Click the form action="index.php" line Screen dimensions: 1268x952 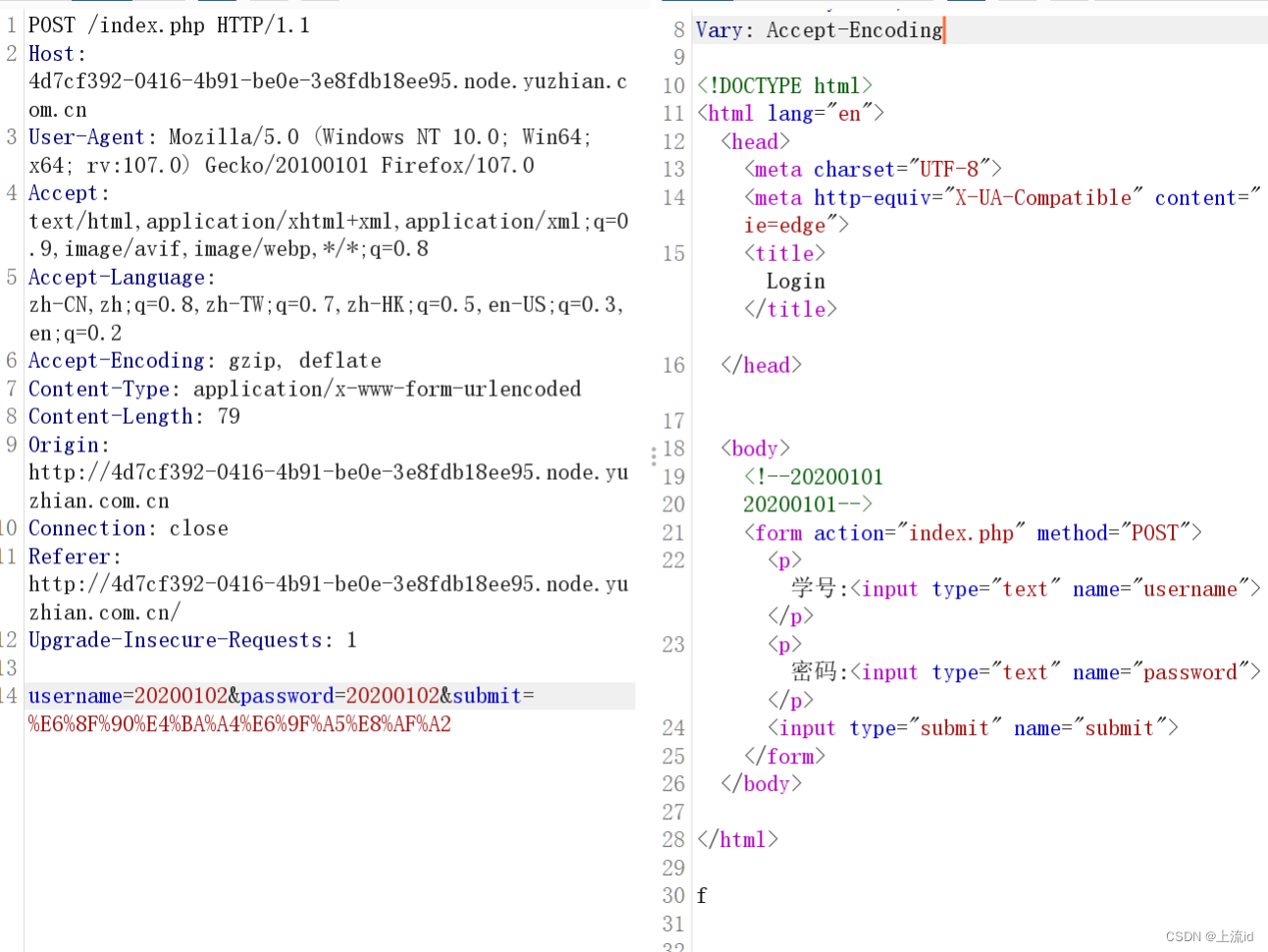click(973, 533)
